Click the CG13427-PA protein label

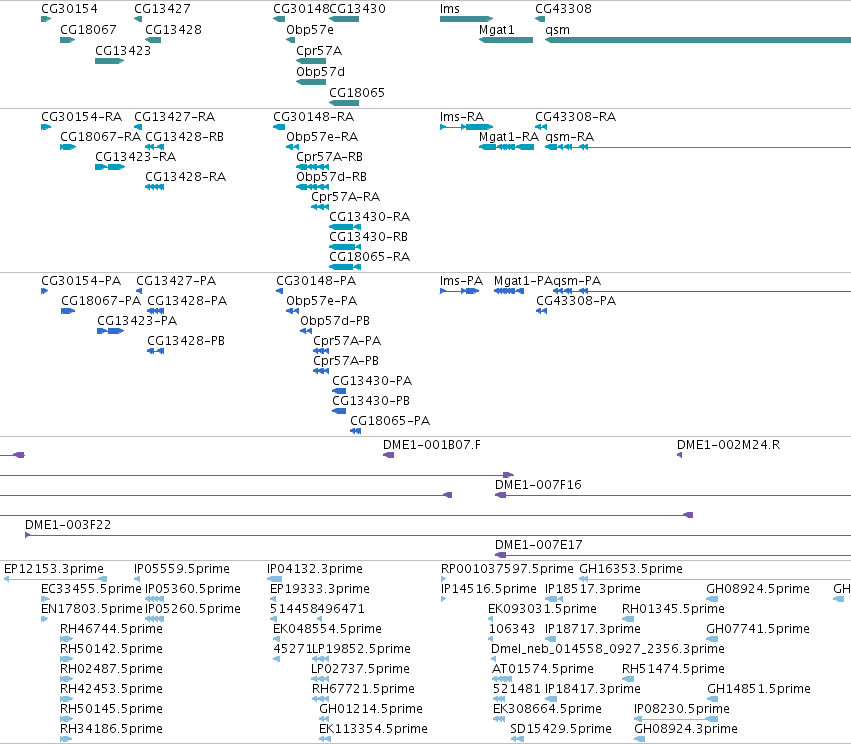pos(176,281)
